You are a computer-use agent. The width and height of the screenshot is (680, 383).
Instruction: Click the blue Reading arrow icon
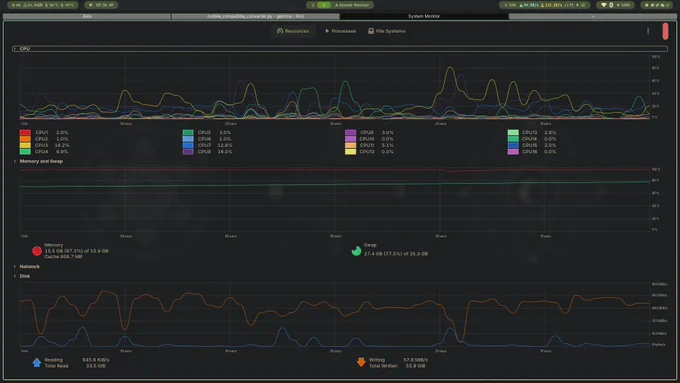click(37, 363)
